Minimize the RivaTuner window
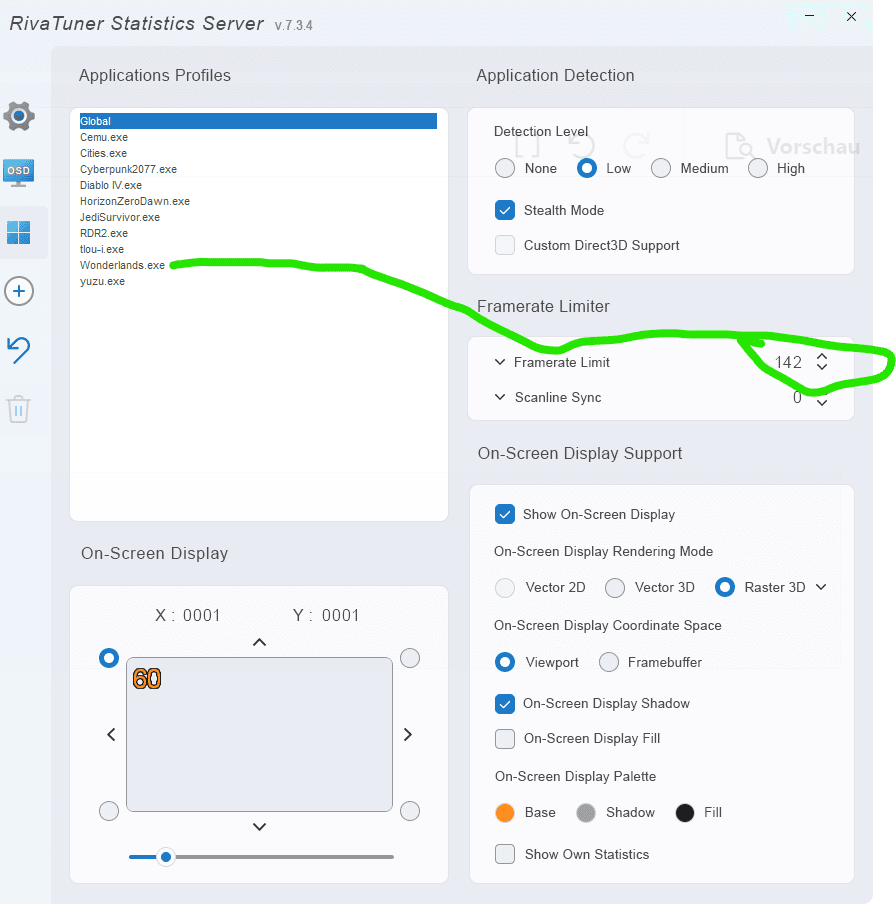 [x=809, y=16]
